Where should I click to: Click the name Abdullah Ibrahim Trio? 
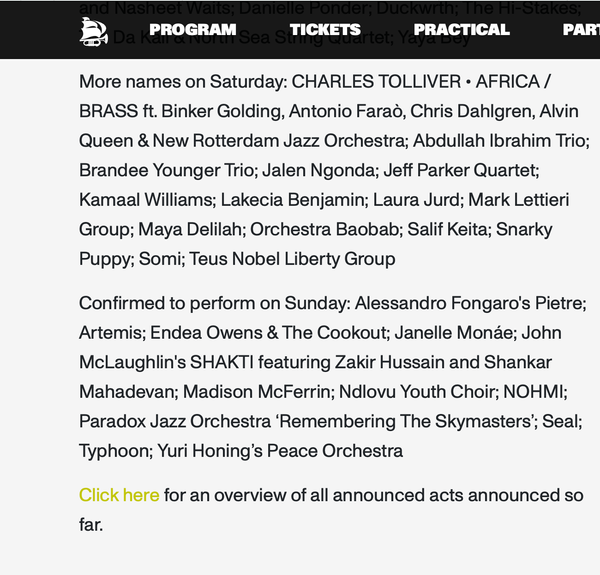click(x=499, y=140)
